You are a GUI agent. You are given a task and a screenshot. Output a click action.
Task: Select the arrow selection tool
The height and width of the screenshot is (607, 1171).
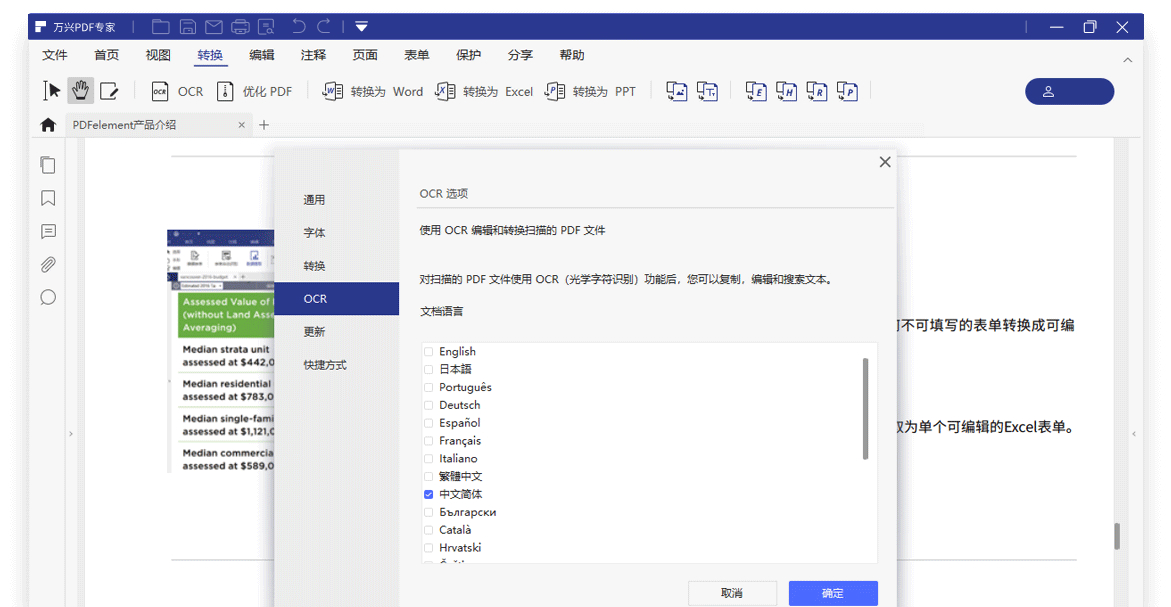(50, 90)
